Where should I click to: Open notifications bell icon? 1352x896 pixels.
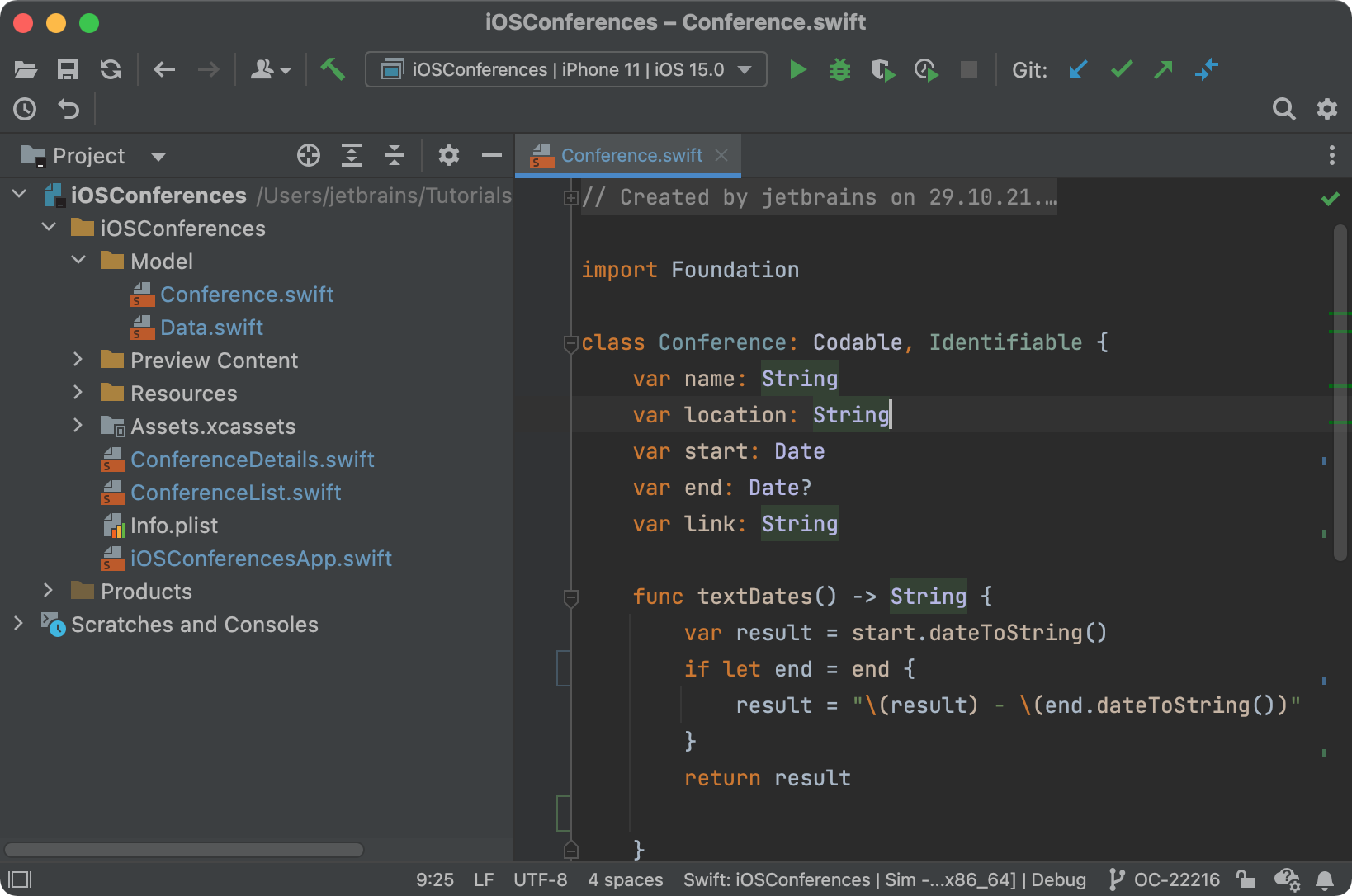[x=1325, y=880]
